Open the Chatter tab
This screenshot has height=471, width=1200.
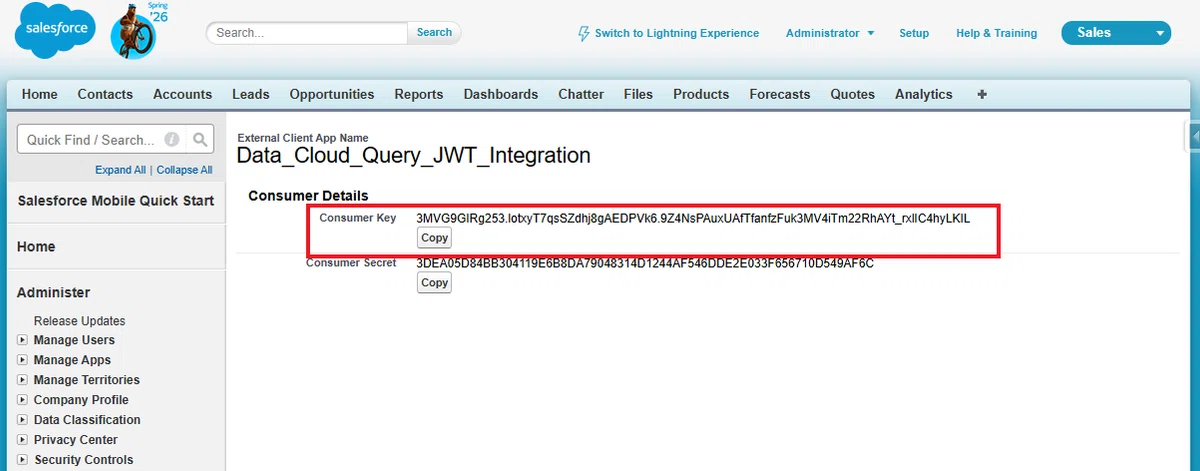coord(581,94)
